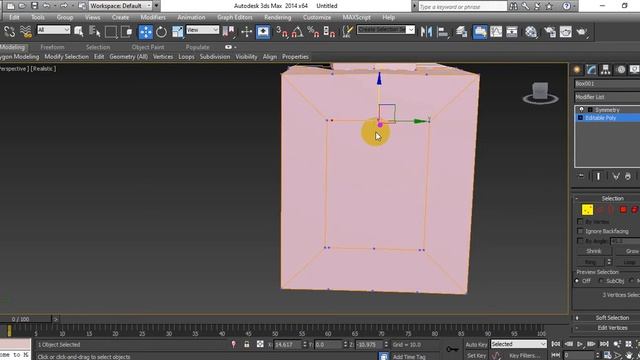Click the Bind to Space Warp tool

click(x=26, y=32)
